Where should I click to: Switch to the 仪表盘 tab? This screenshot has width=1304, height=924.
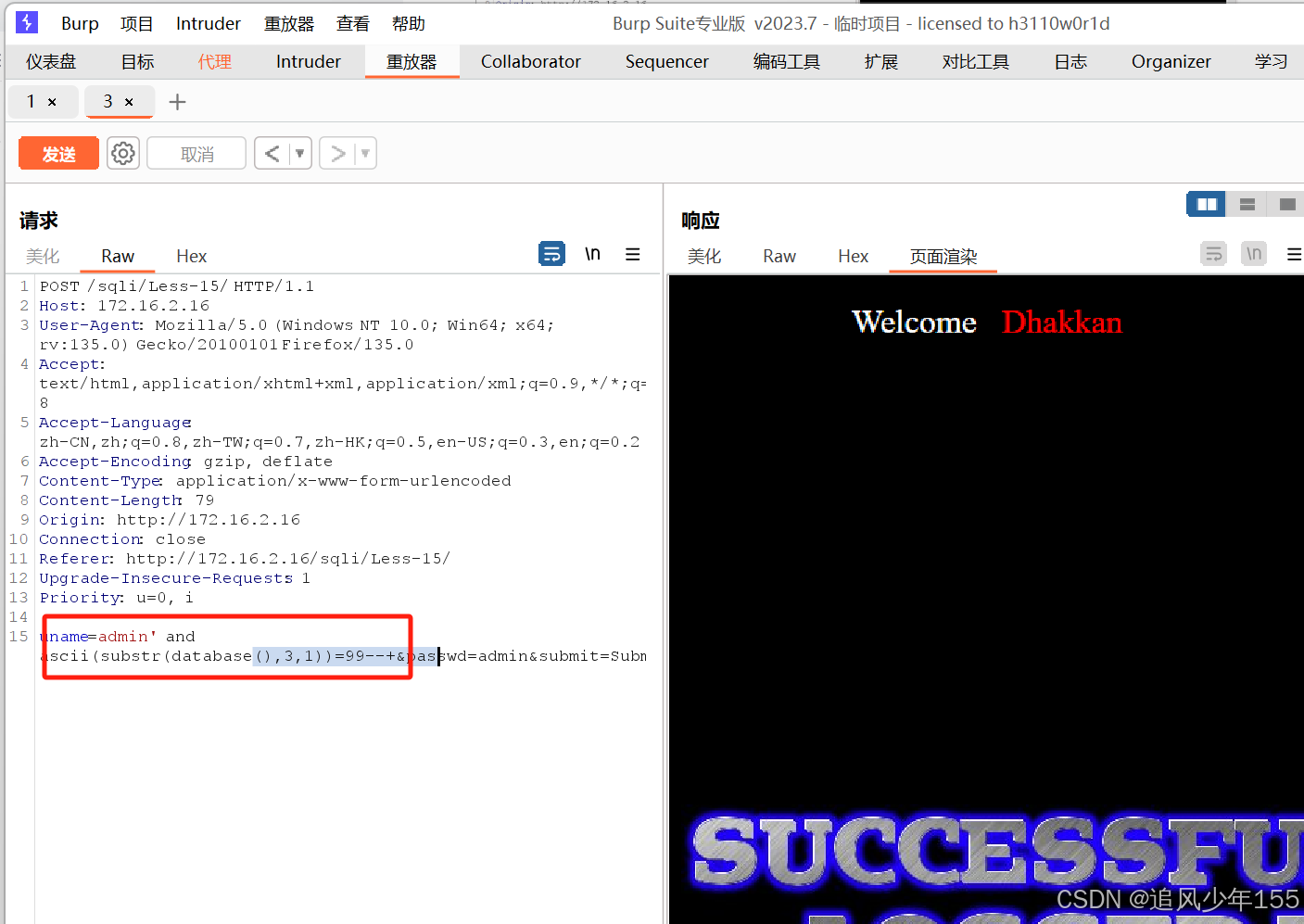pyautogui.click(x=51, y=61)
